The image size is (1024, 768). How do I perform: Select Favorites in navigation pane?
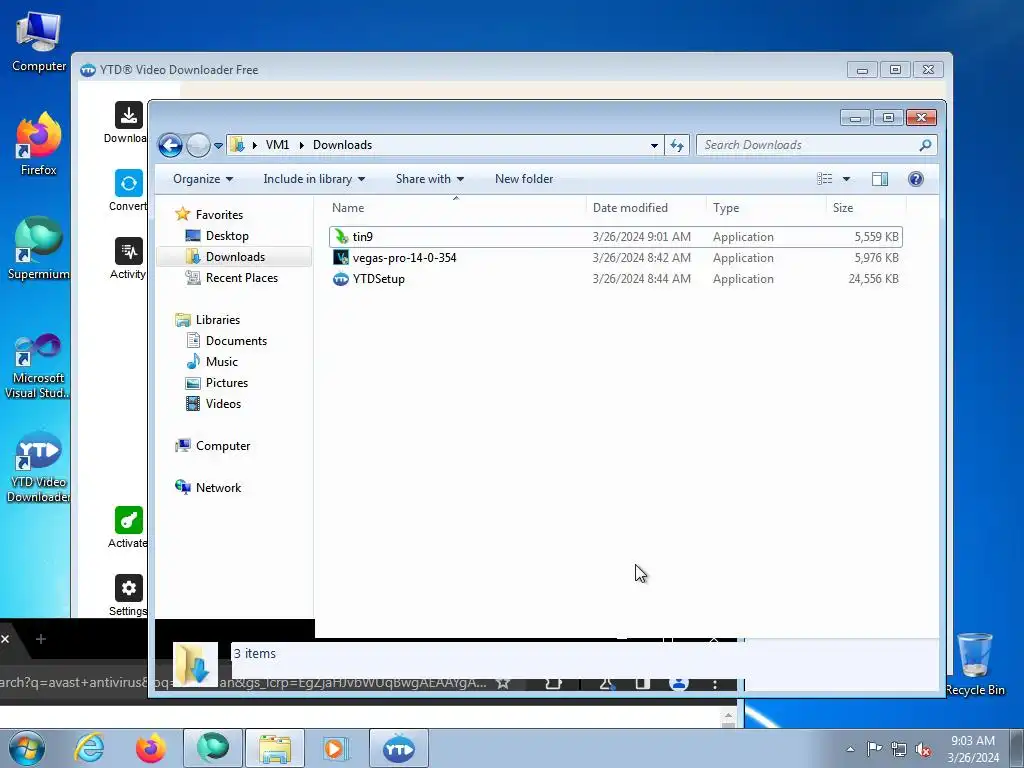(x=219, y=215)
